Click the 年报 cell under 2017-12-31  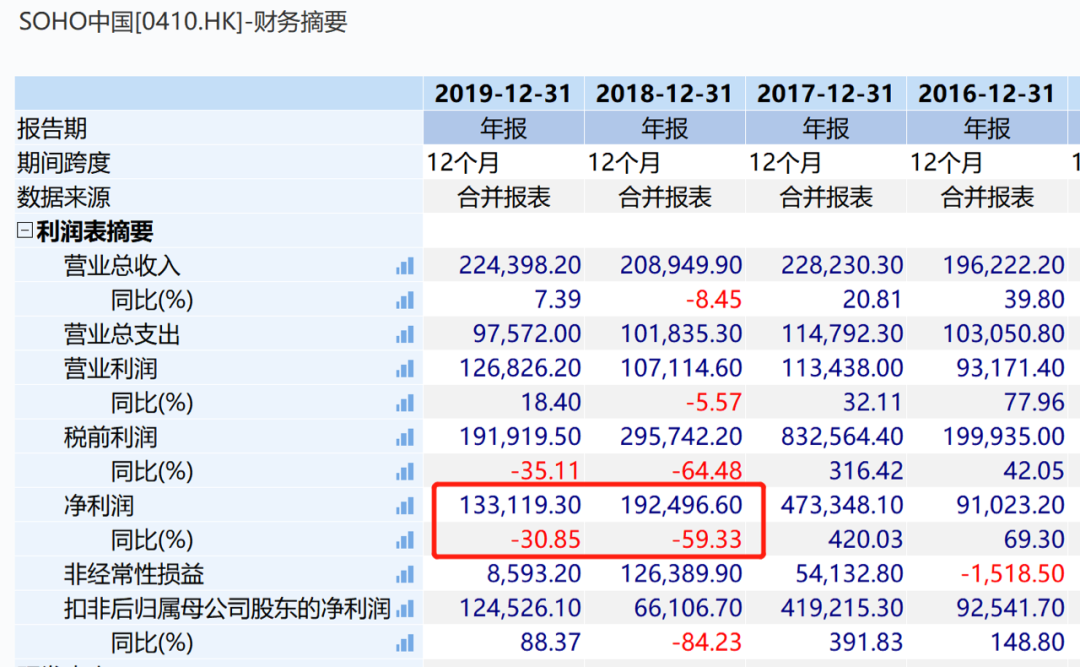[826, 128]
